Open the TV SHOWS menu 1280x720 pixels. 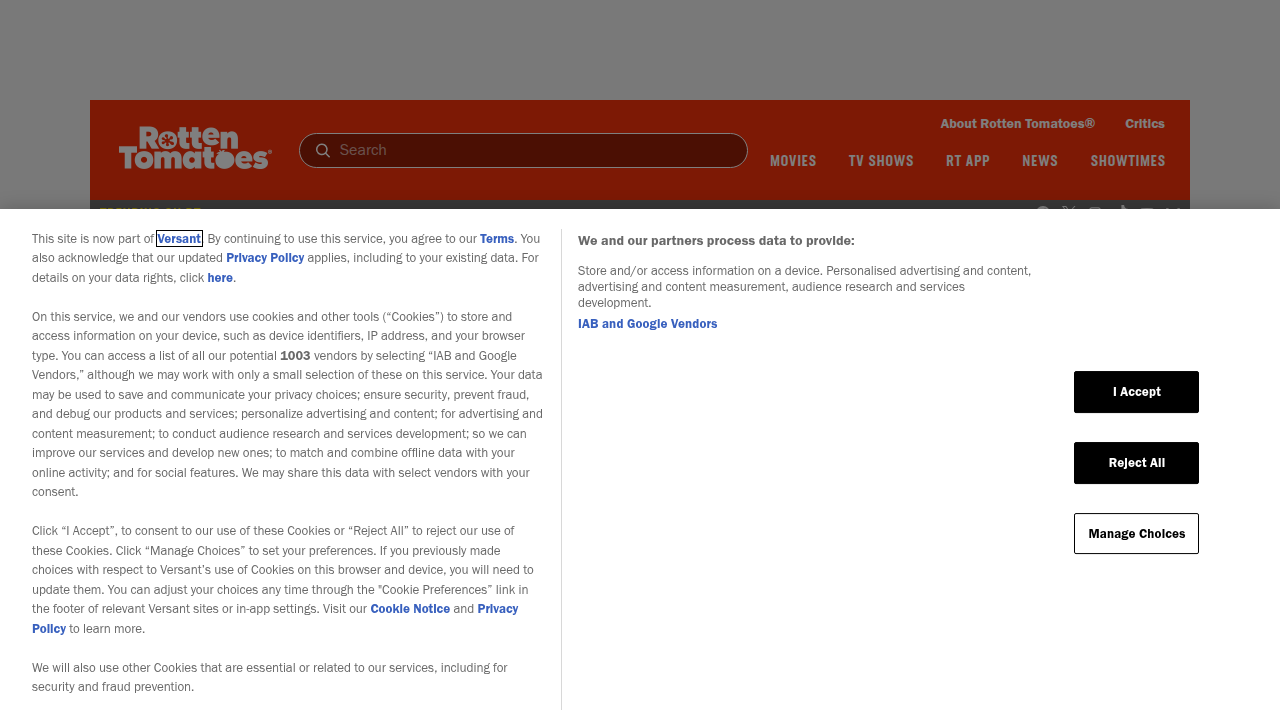[x=881, y=161]
